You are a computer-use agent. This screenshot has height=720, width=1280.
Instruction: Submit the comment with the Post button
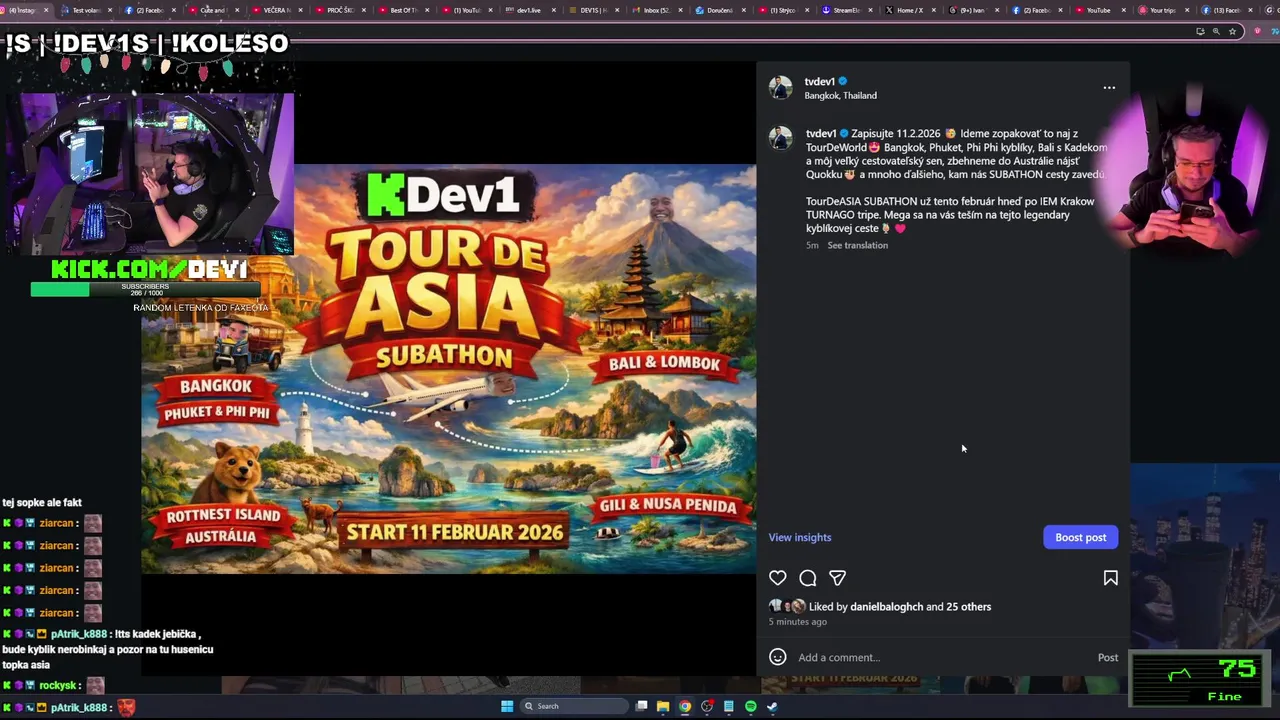point(1107,657)
